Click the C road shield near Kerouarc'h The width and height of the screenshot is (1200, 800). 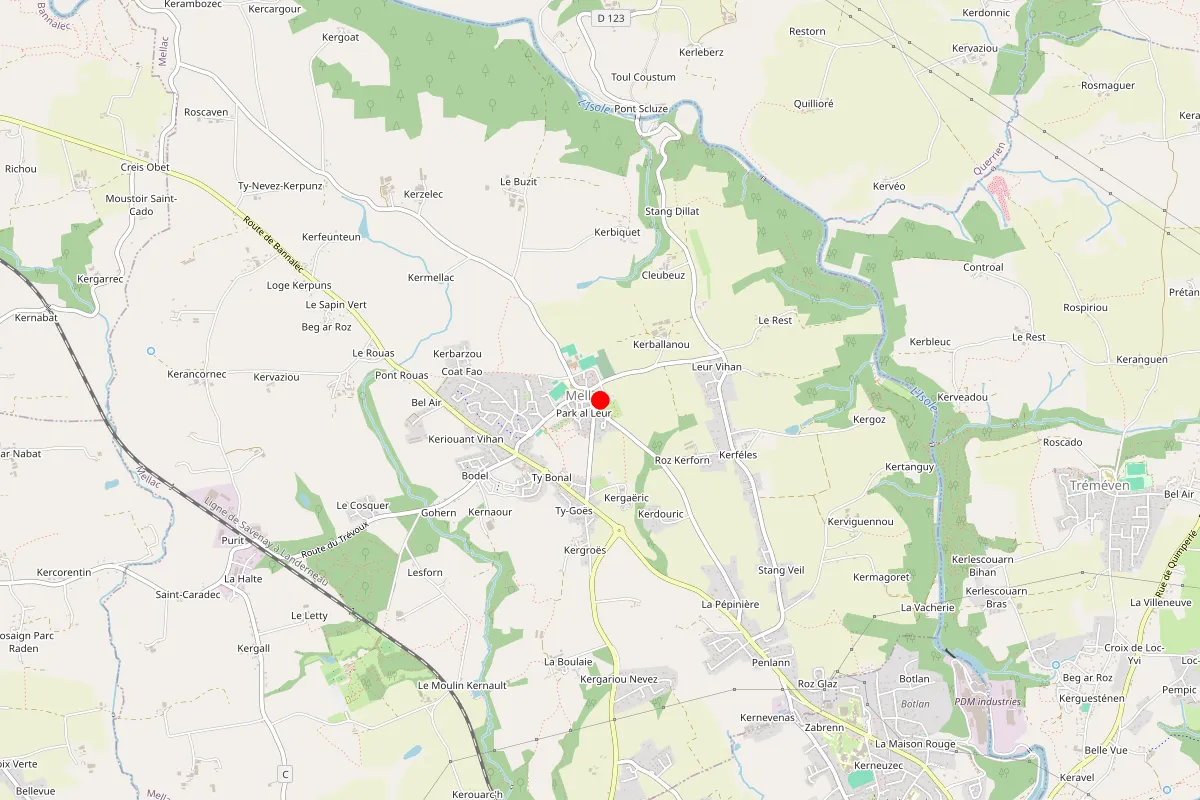[x=285, y=774]
